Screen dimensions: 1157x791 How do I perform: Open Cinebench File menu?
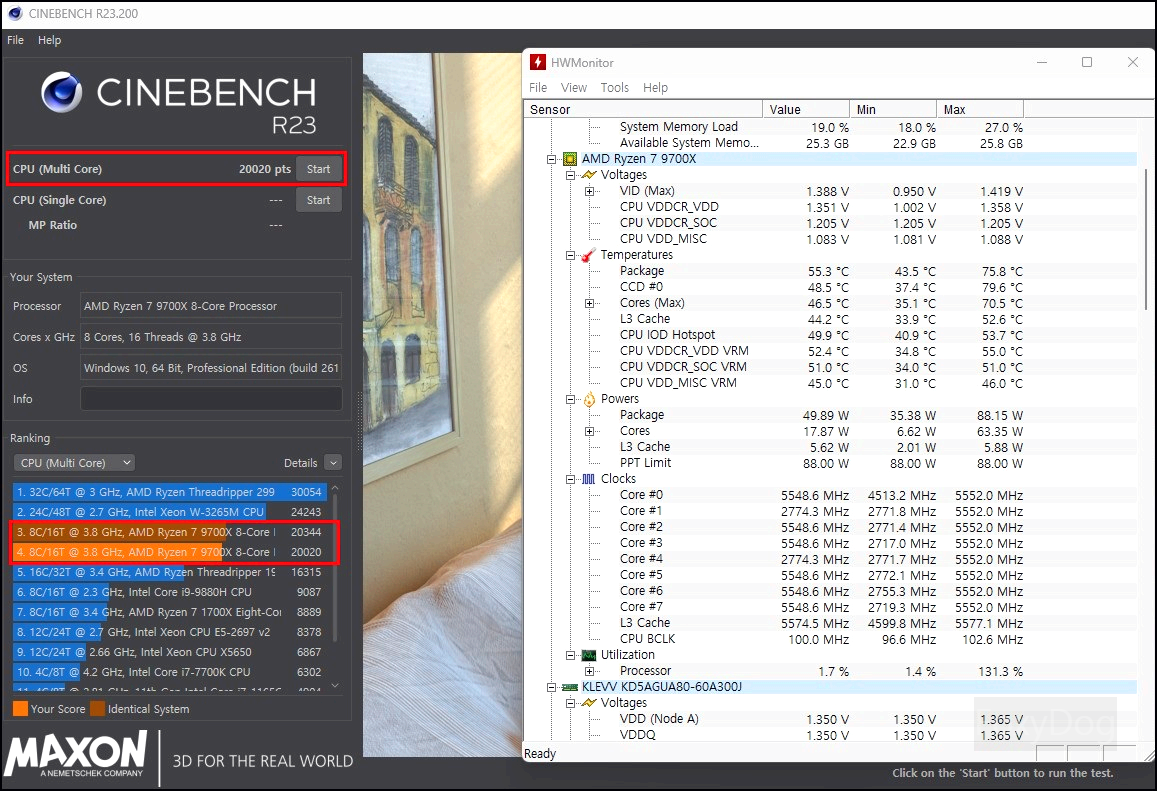pyautogui.click(x=15, y=40)
